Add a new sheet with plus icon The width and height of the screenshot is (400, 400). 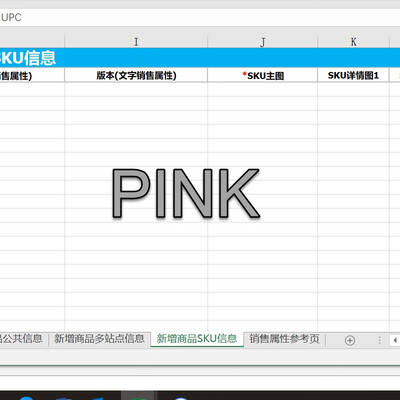point(350,340)
